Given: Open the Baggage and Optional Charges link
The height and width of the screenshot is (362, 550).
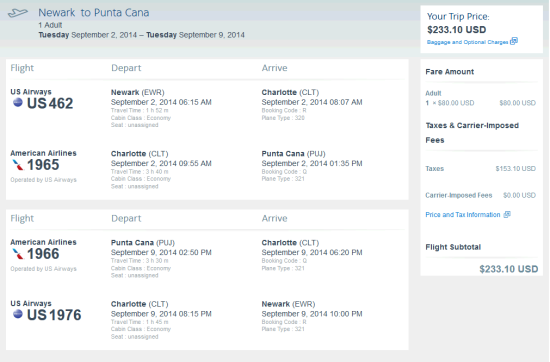Looking at the screenshot, I should (x=467, y=42).
